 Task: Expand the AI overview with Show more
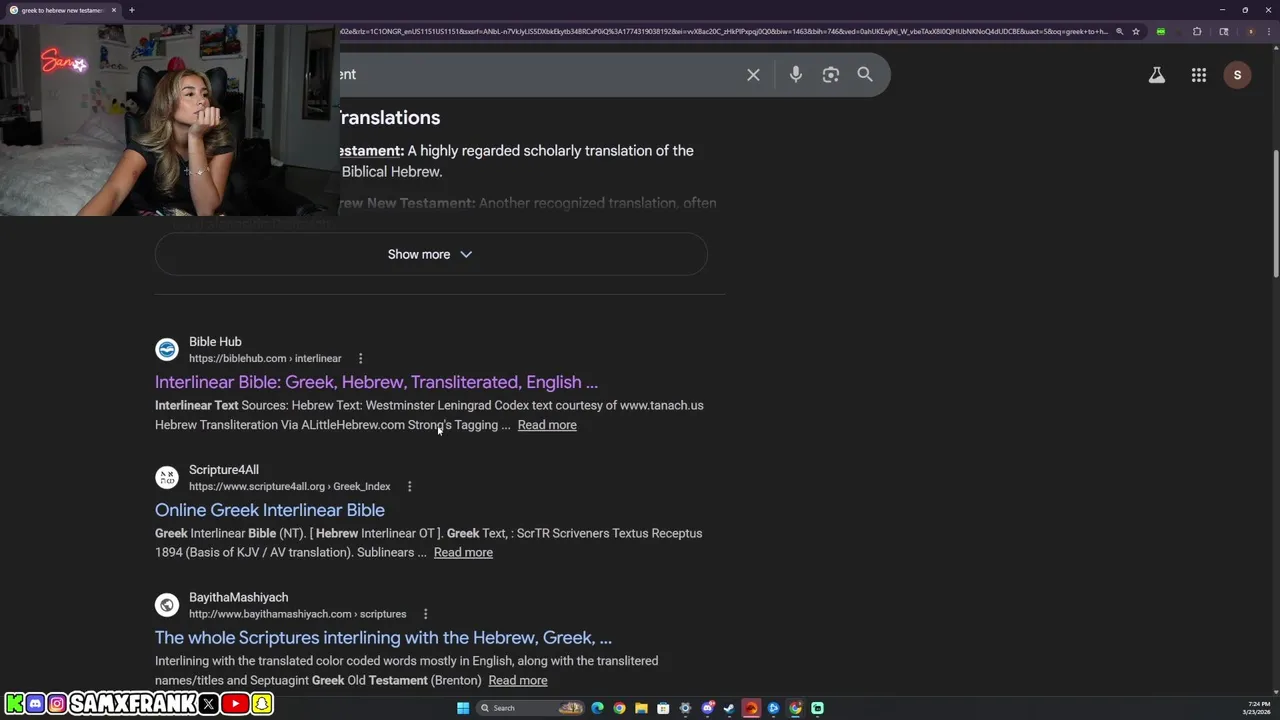click(x=431, y=254)
